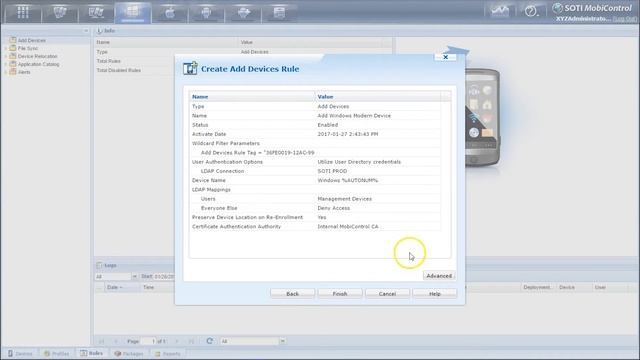640x360 pixels.
Task: Switch to the Devices bottom tab
Action: click(x=20, y=353)
